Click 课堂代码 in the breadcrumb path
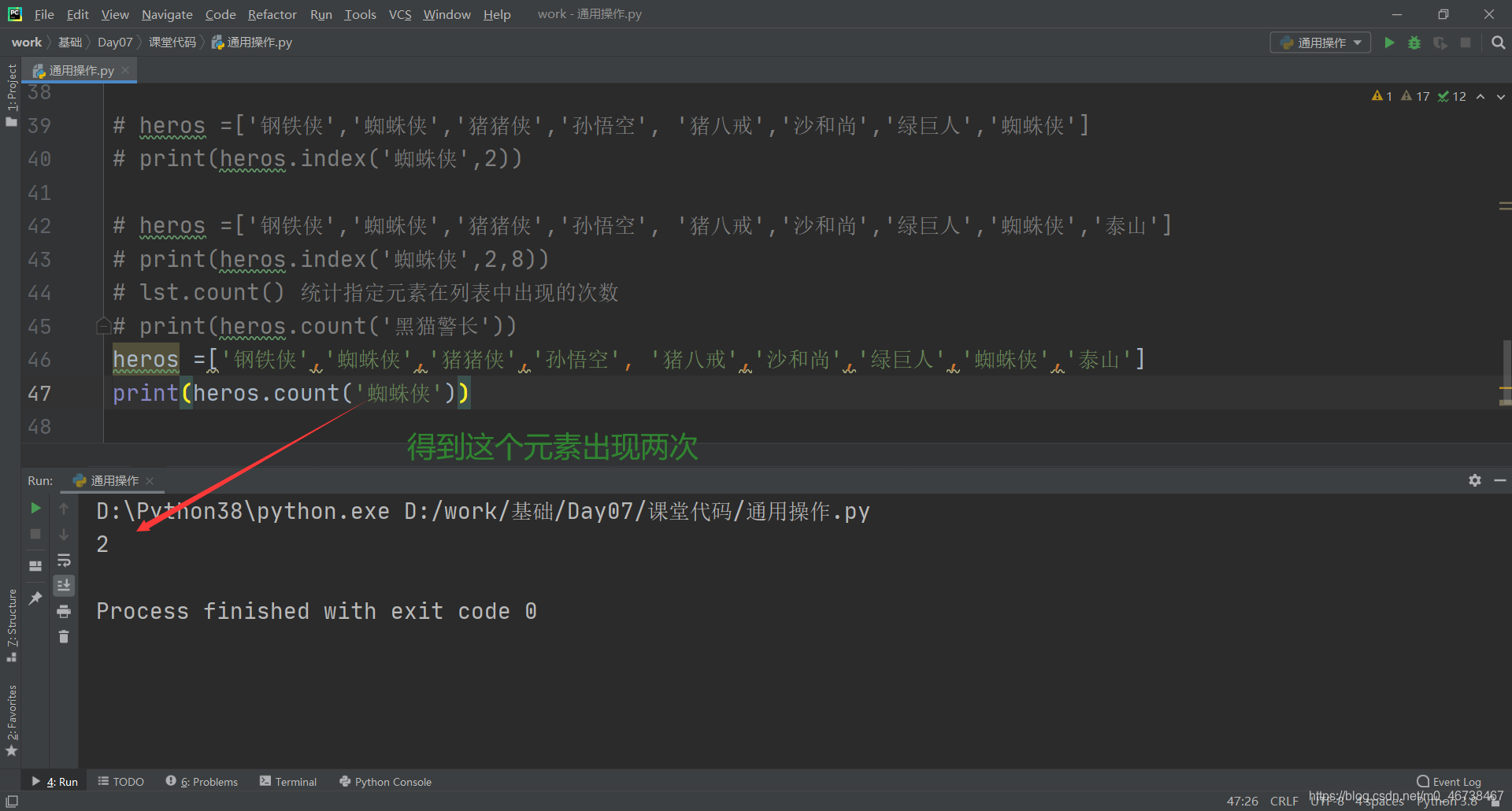The height and width of the screenshot is (811, 1512). pos(172,43)
